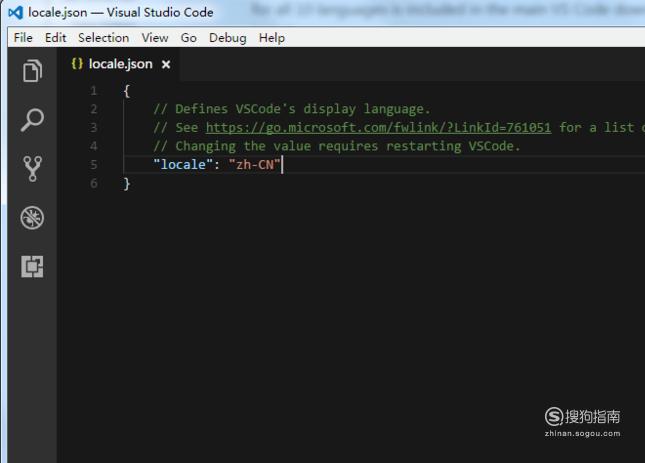Screen dimensions: 645x463
Task: Click the VS Code logo in title bar
Action: (x=16, y=13)
